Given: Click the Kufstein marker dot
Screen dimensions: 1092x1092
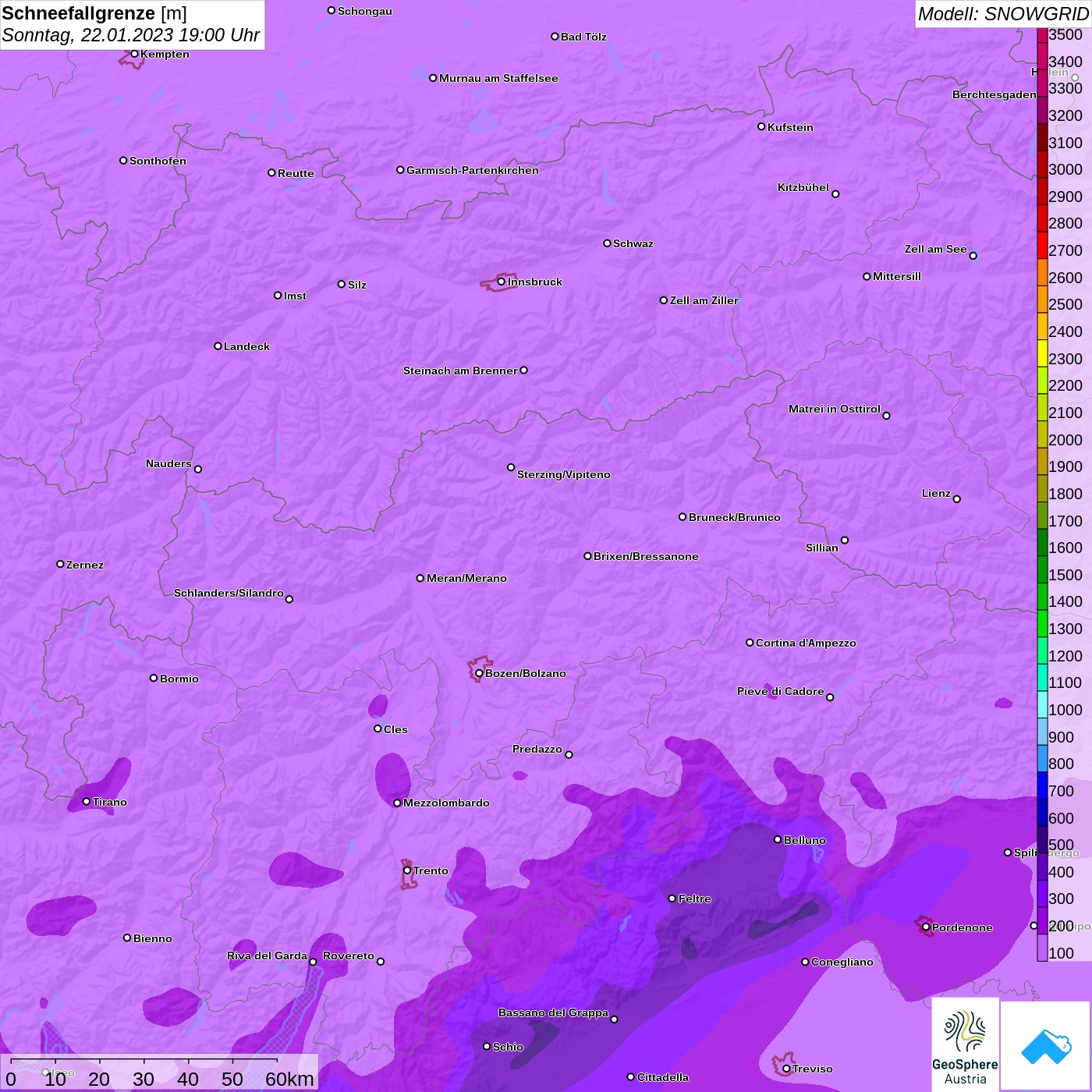Looking at the screenshot, I should click(x=761, y=126).
